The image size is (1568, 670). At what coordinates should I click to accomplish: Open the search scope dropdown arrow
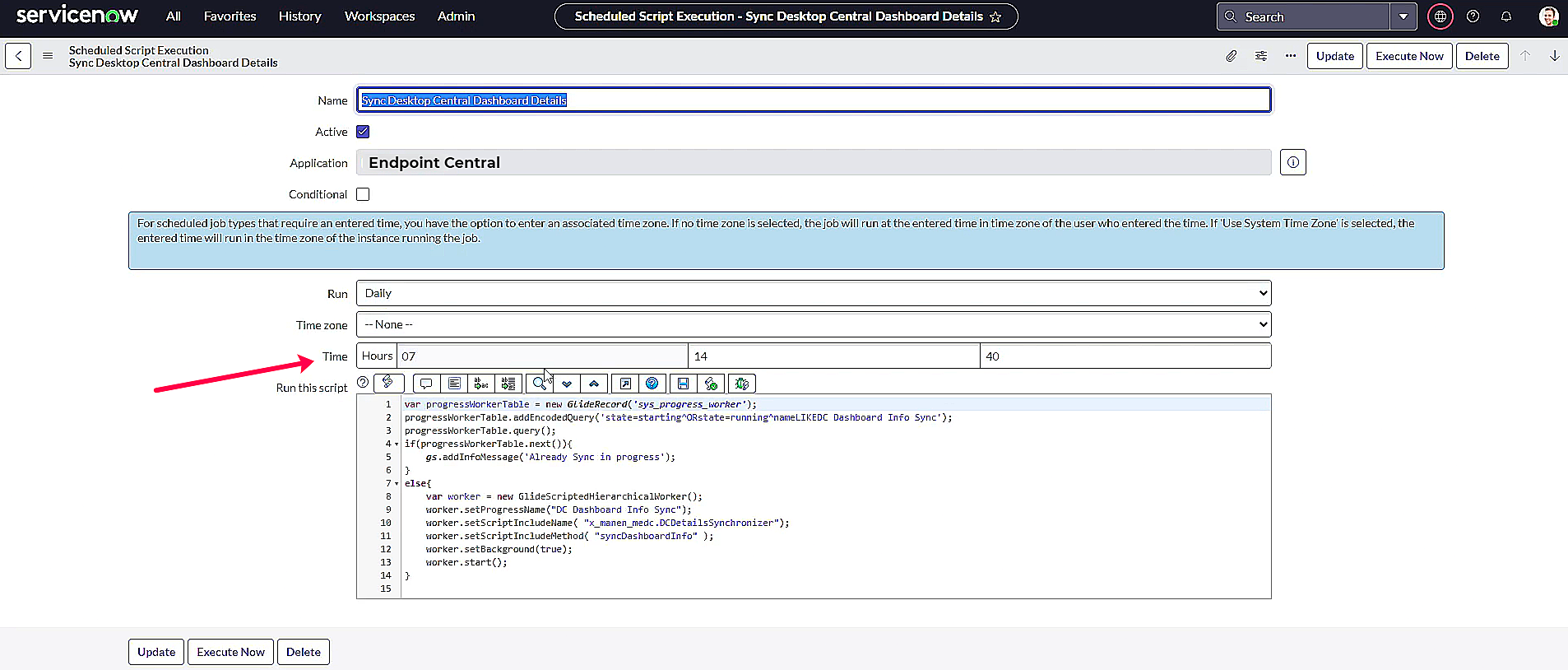point(1403,16)
